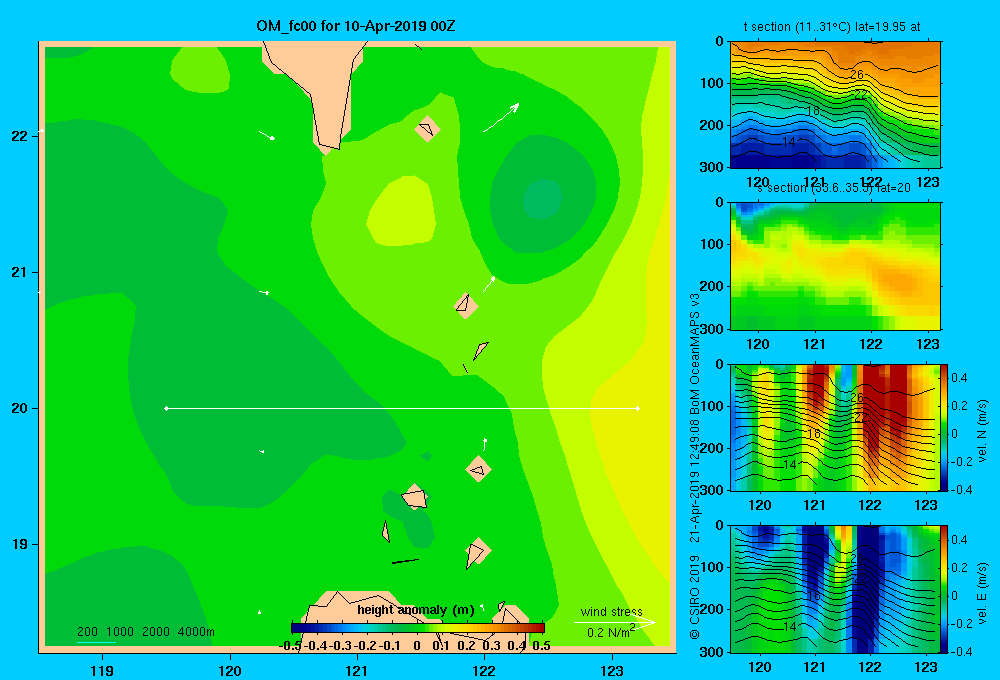Image resolution: width=1000 pixels, height=680 pixels.
Task: Open the salinity section panel
Action: (835, 266)
